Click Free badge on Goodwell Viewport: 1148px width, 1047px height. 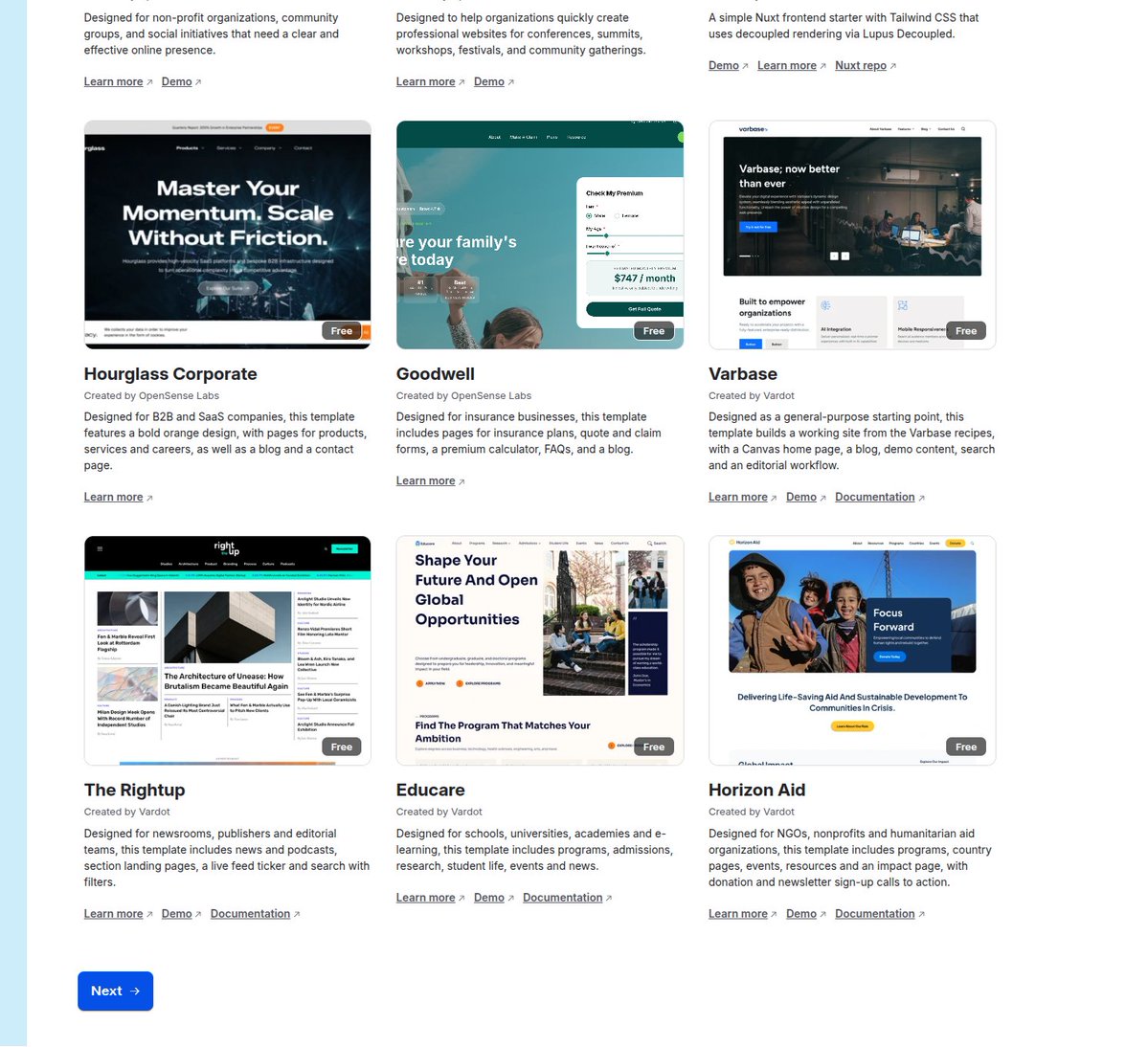(654, 331)
